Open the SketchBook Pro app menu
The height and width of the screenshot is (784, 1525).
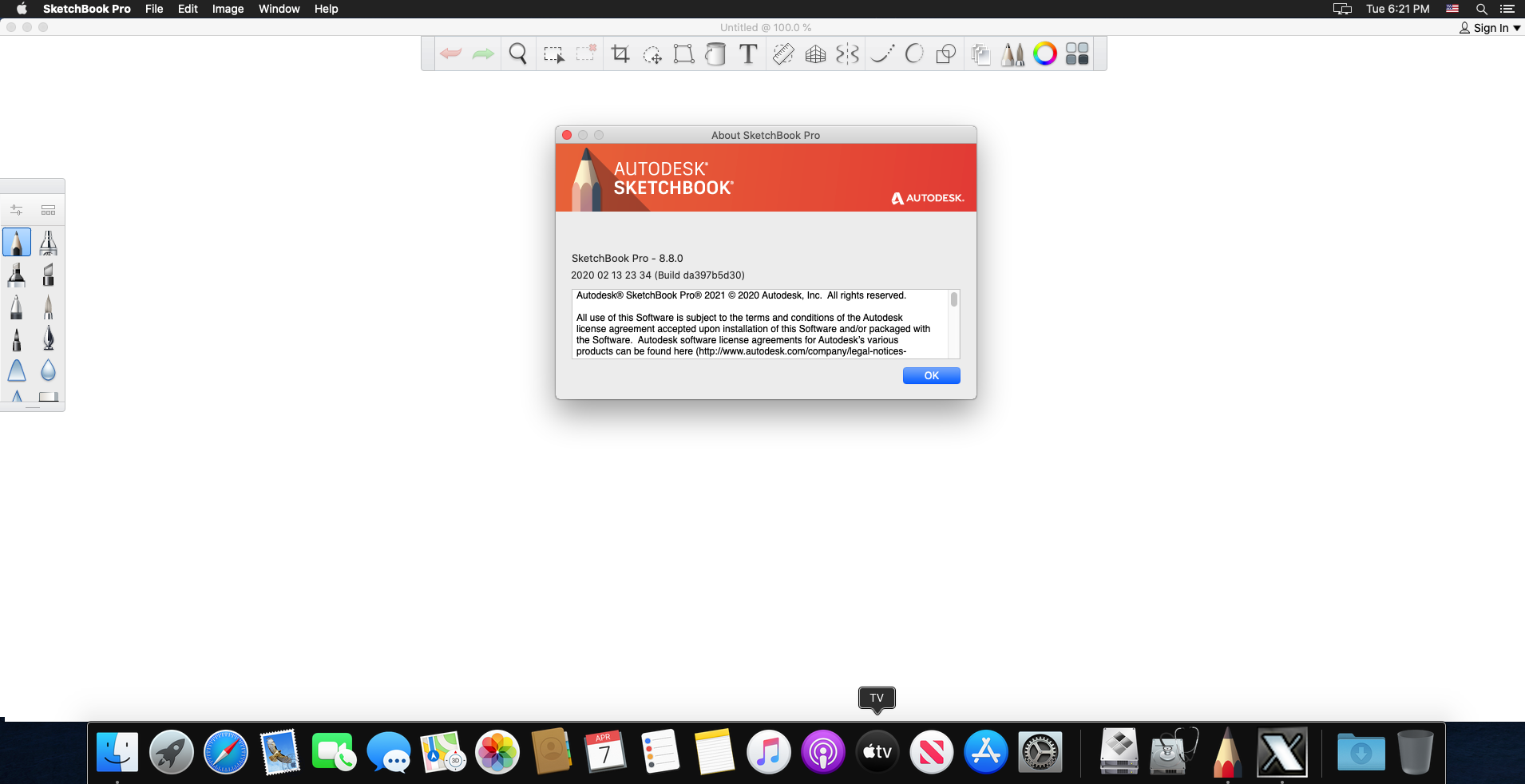(x=86, y=9)
